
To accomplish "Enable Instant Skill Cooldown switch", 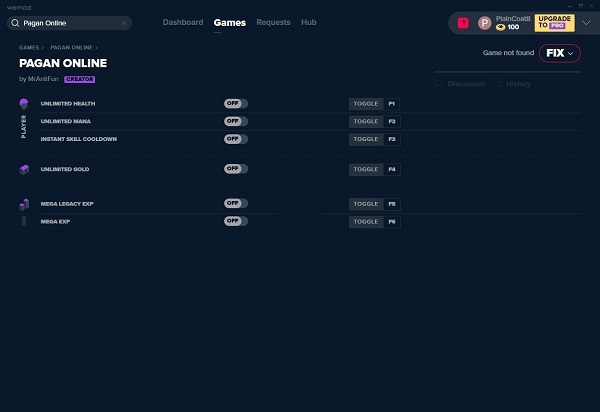I will (236, 139).
